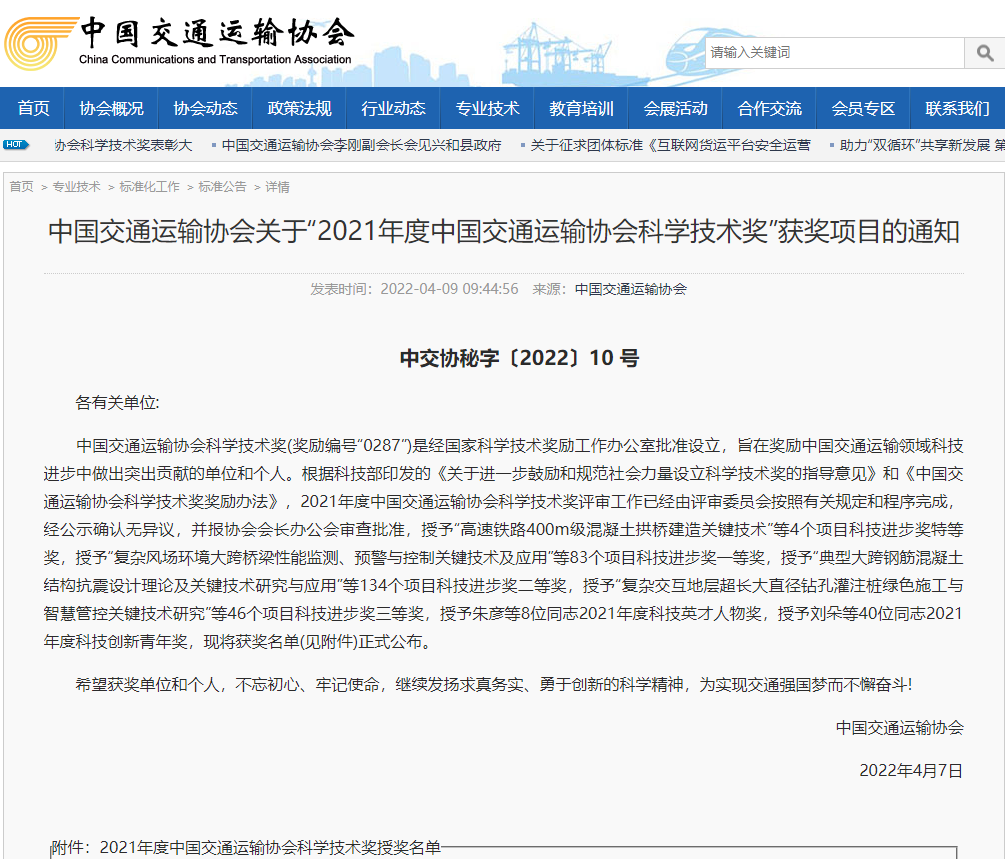Viewport: 1005px width, 859px height.
Task: Click 详情 in the breadcrumb
Action: click(278, 187)
